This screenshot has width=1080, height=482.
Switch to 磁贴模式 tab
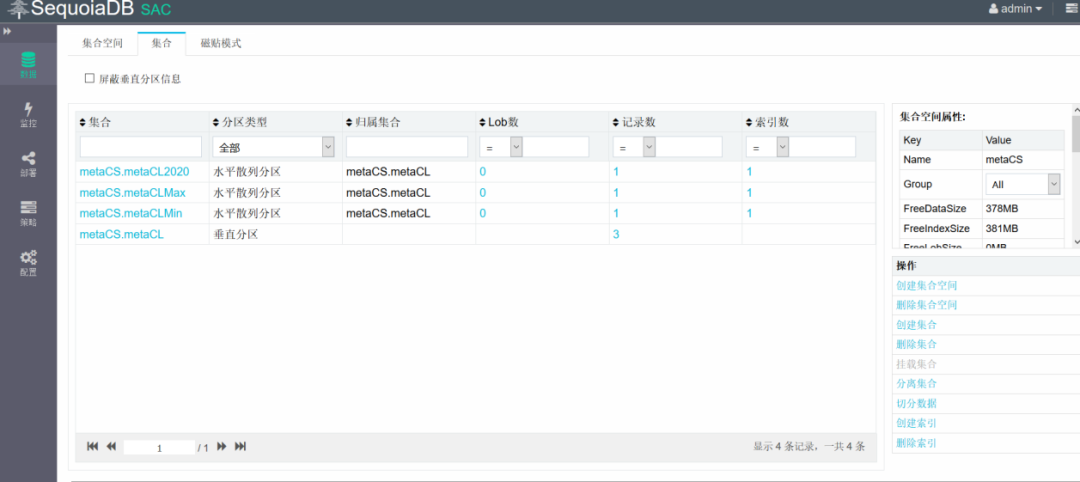point(220,43)
